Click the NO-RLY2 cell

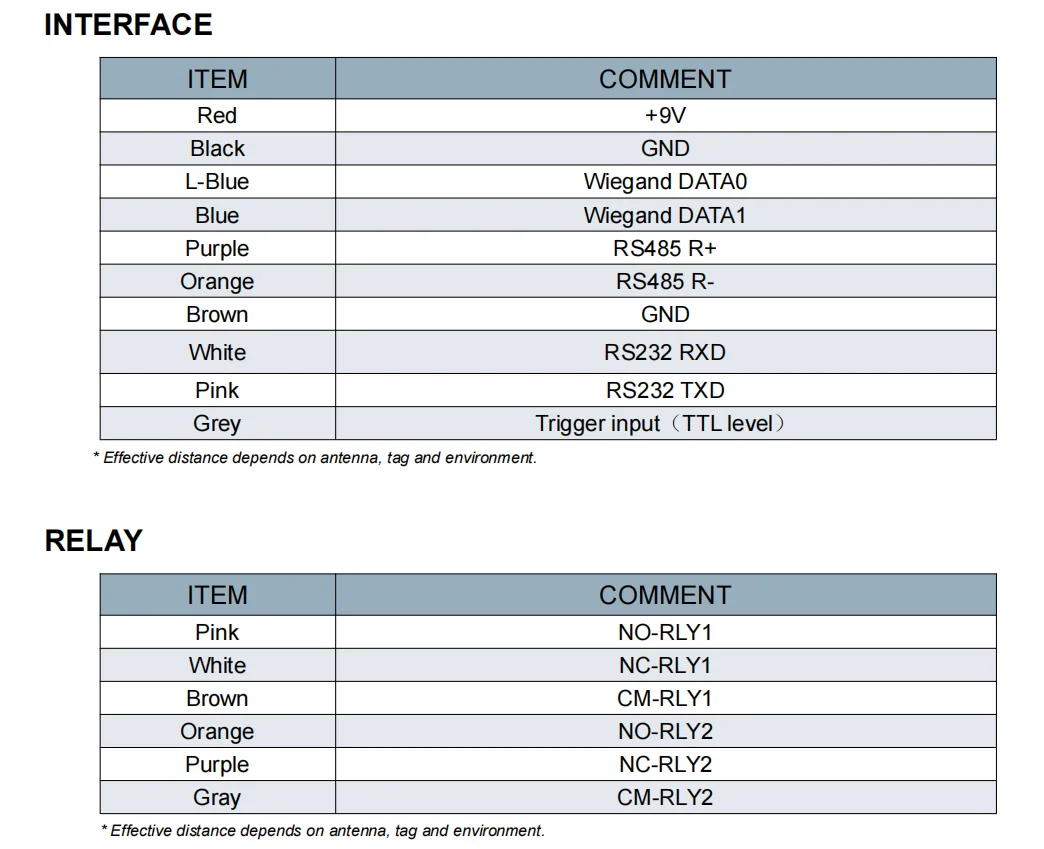click(x=665, y=731)
